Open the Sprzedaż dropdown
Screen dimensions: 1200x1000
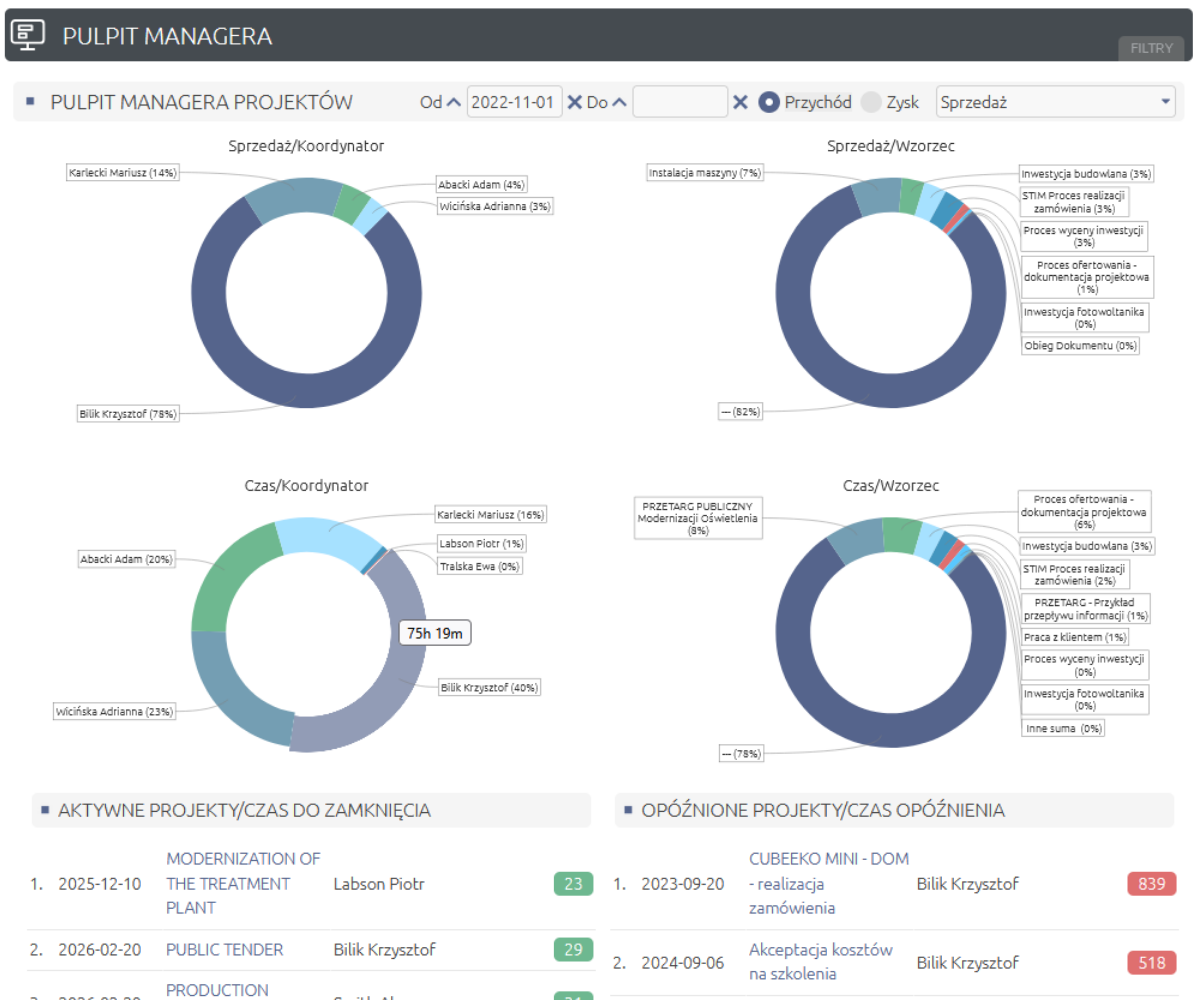point(1054,102)
